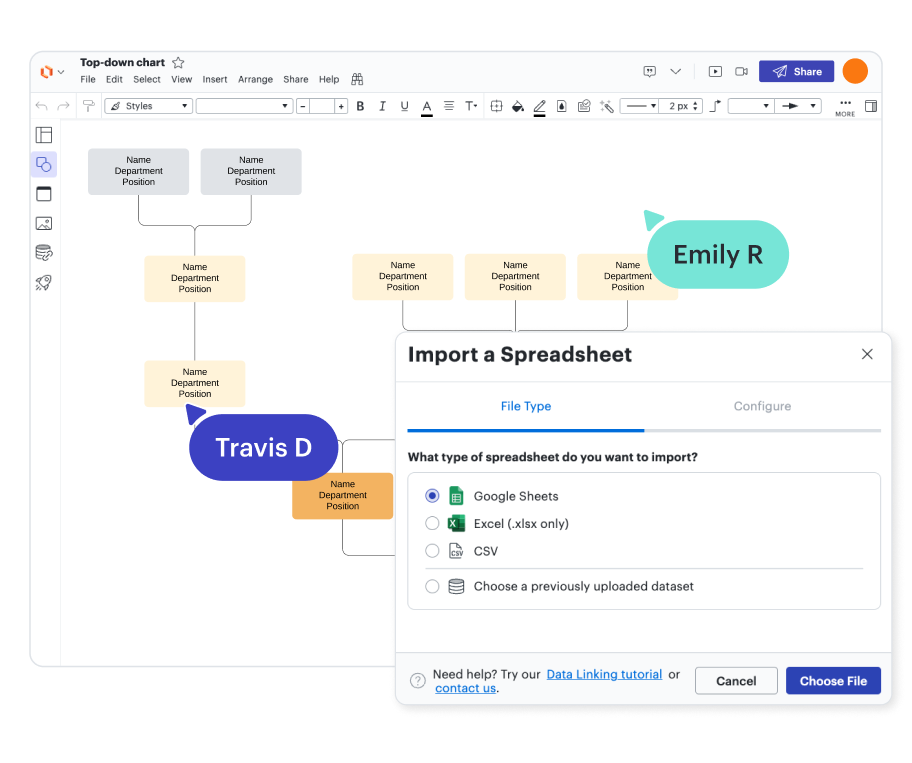Click the text color swatch
This screenshot has width=912, height=763.
pos(427,106)
